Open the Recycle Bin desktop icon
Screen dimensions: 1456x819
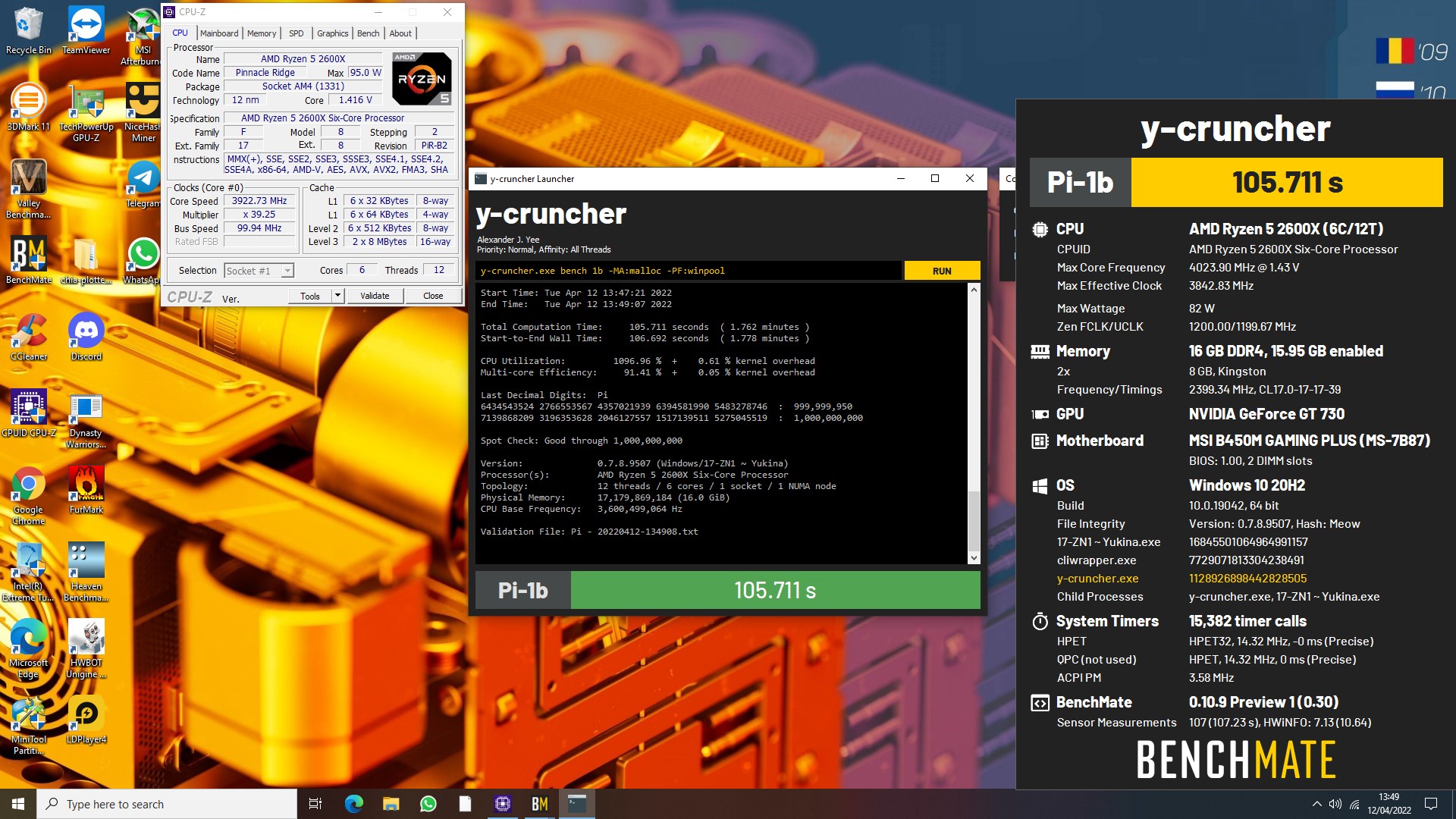point(29,30)
